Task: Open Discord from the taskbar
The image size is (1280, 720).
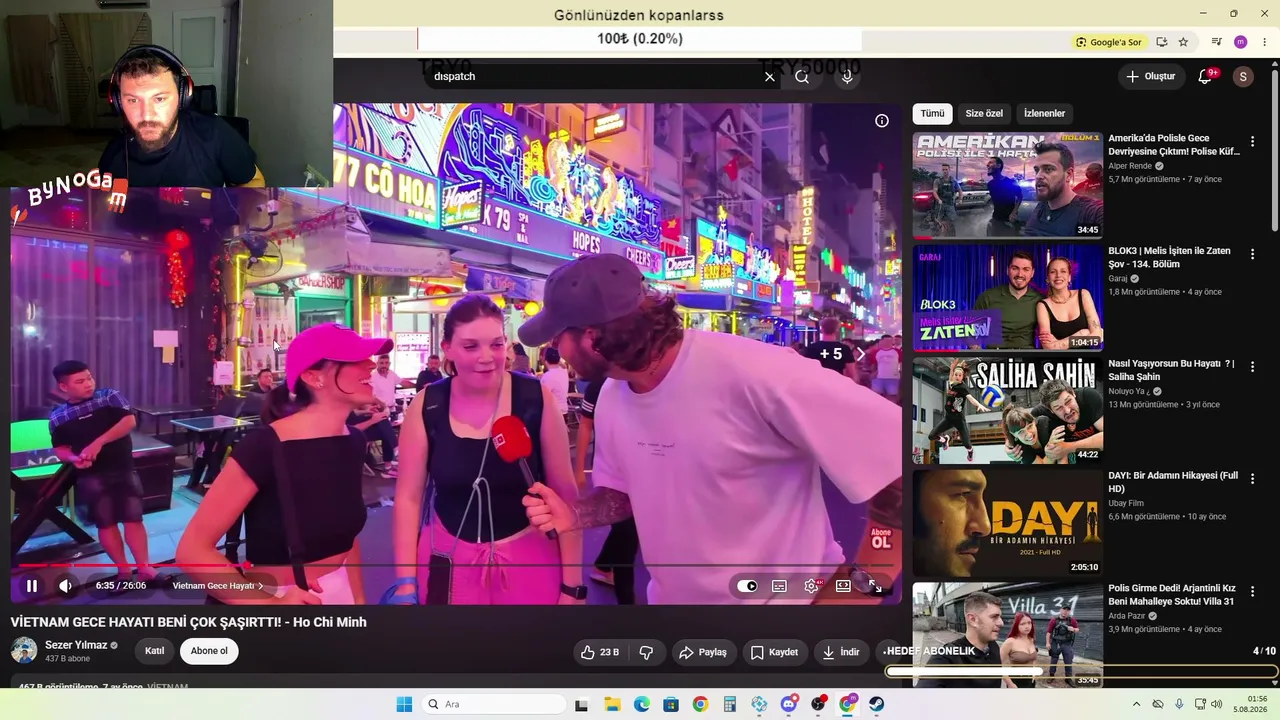Action: [x=789, y=704]
